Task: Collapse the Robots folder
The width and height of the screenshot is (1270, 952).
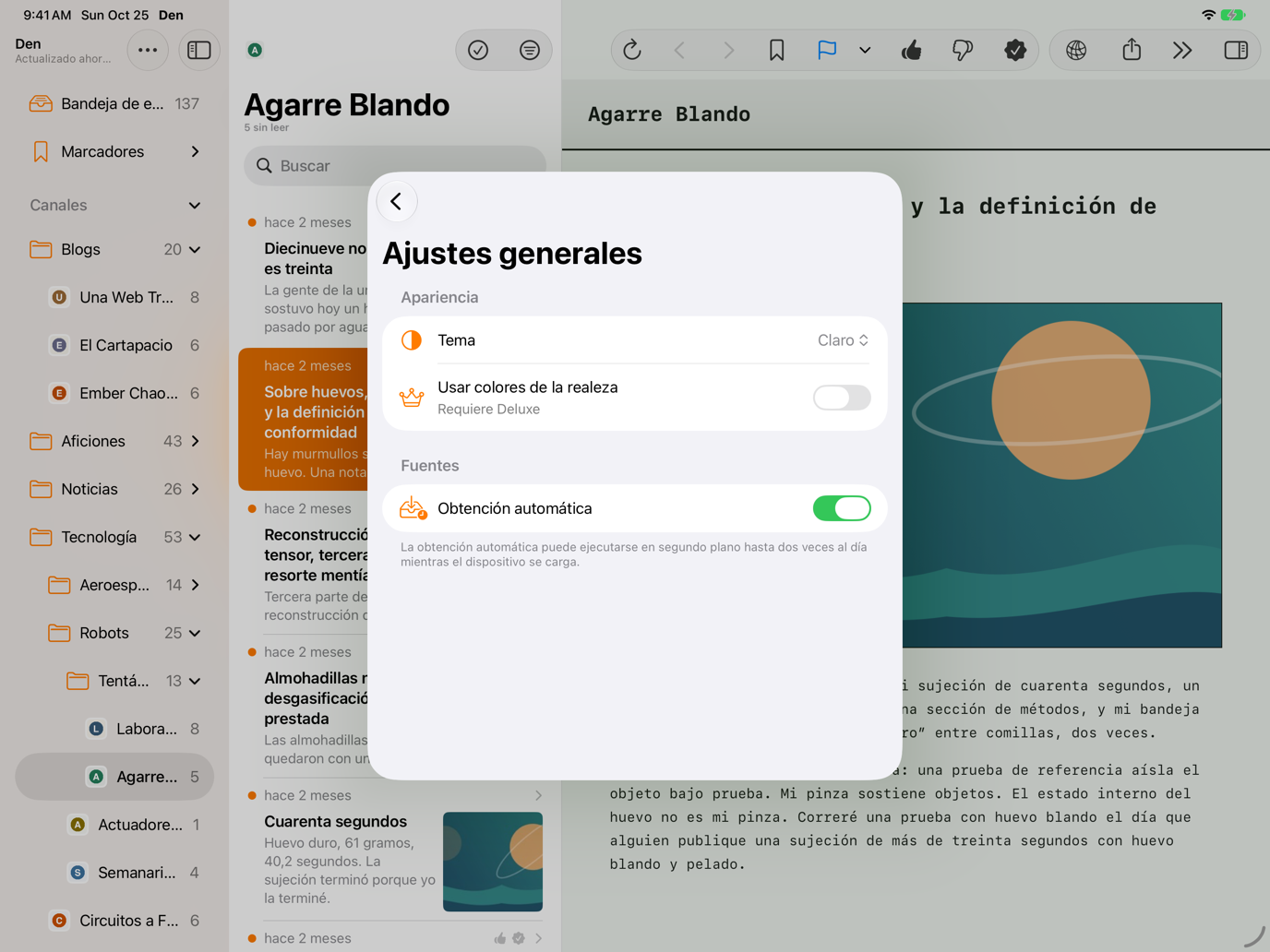Action: (195, 633)
